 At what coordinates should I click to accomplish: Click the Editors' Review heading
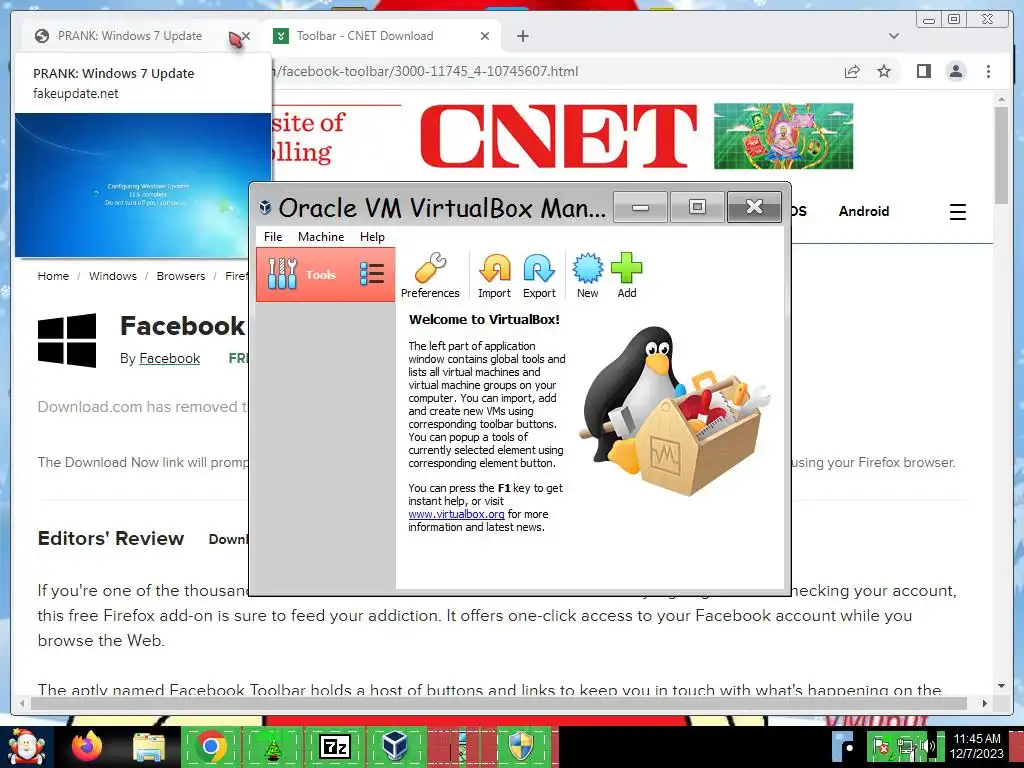click(111, 538)
